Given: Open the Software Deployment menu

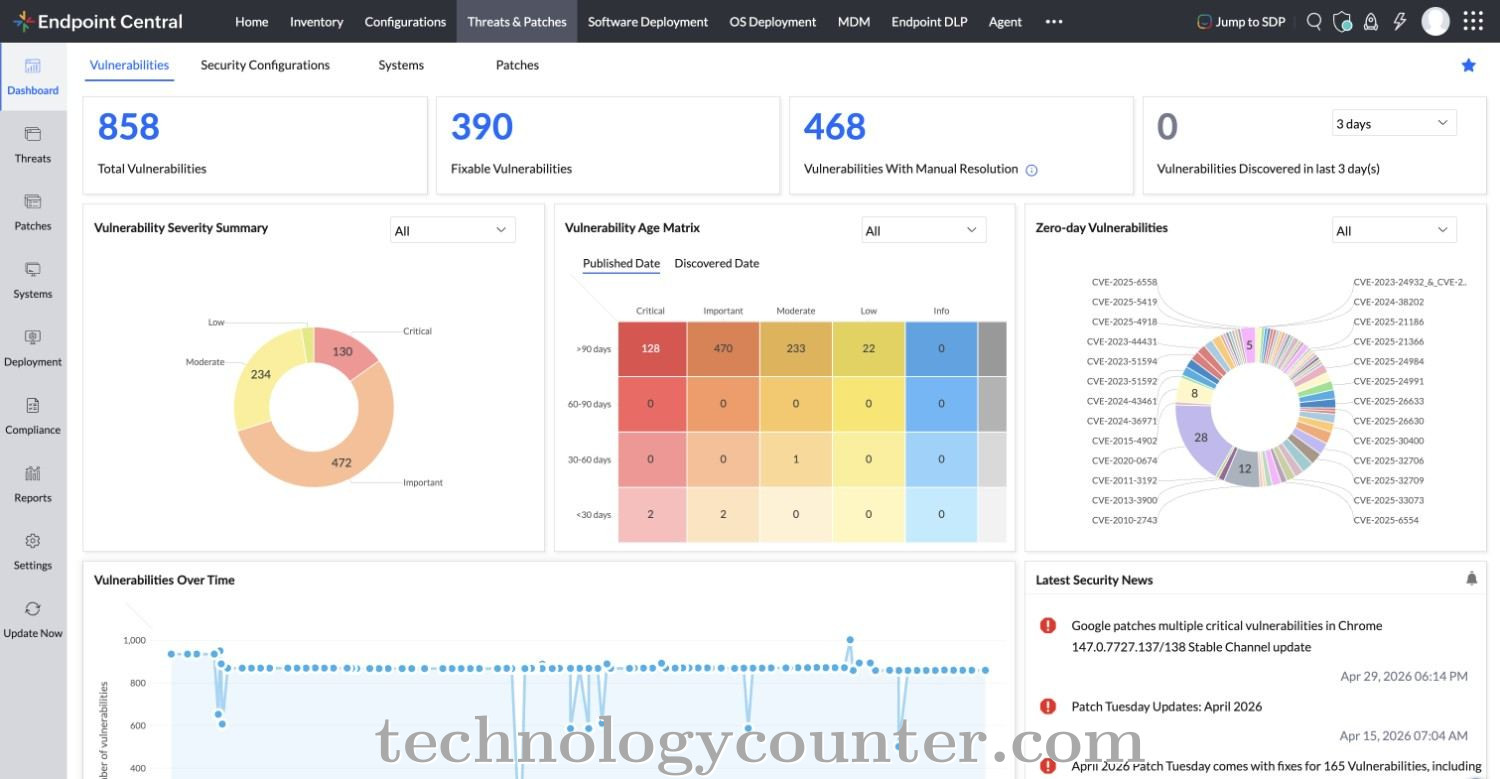Looking at the screenshot, I should (648, 21).
